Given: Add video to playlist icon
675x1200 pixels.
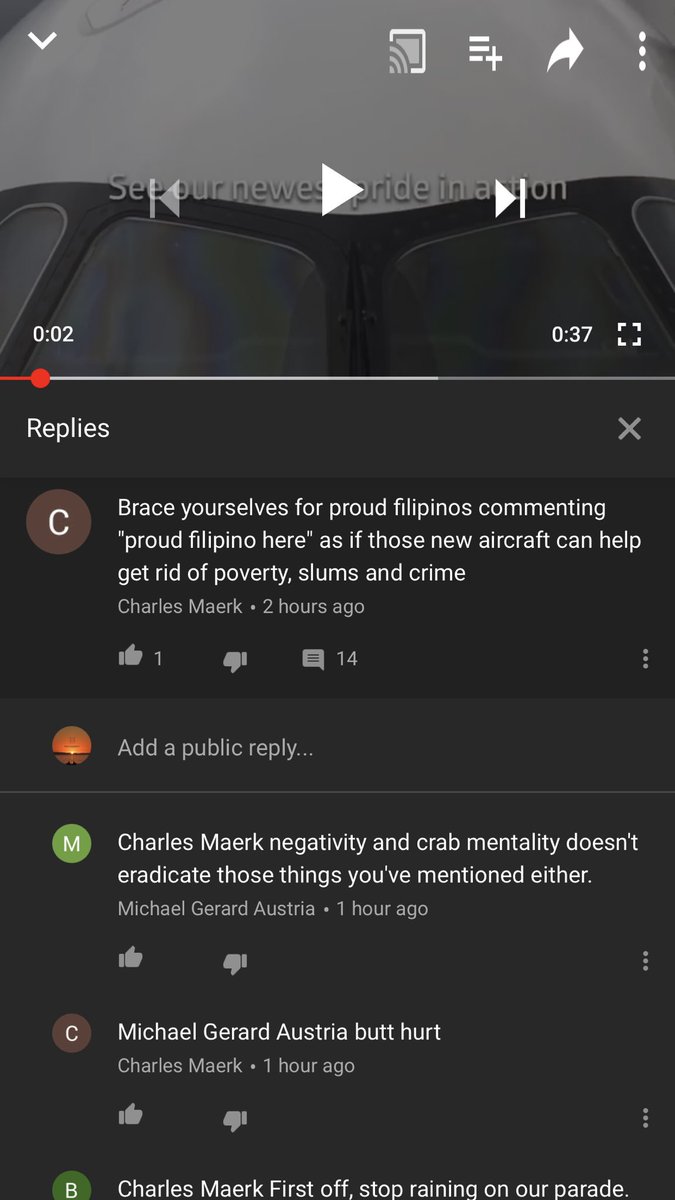Looking at the screenshot, I should pos(485,52).
